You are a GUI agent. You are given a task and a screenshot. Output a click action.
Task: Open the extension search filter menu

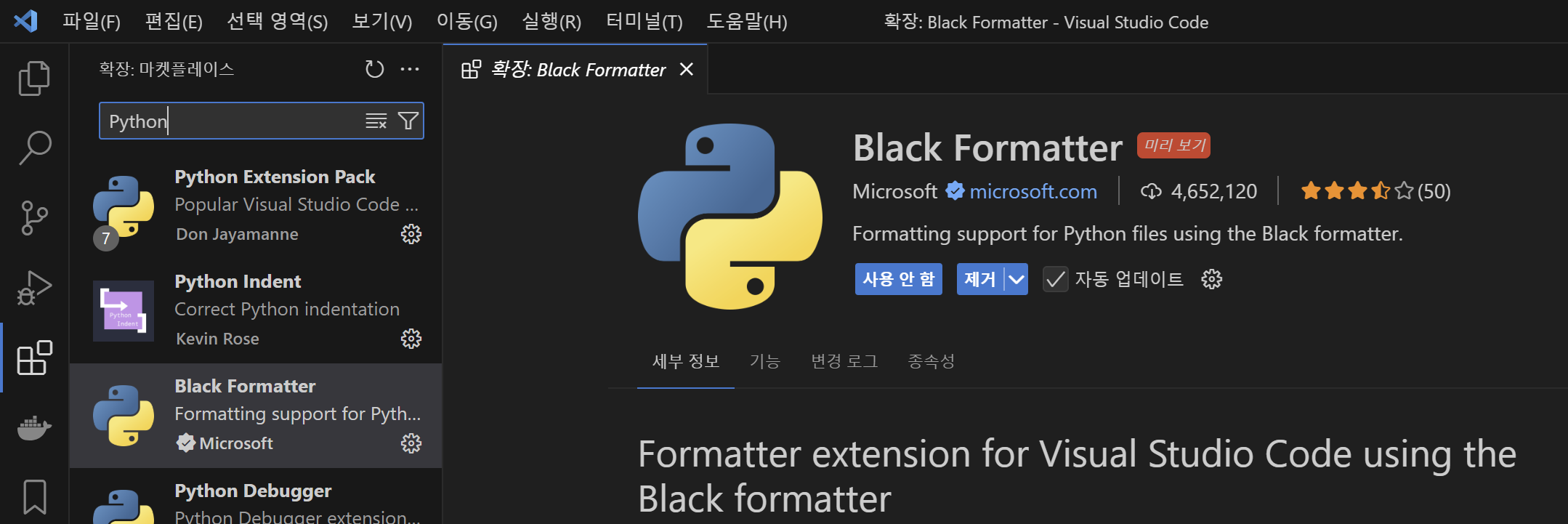[x=408, y=121]
